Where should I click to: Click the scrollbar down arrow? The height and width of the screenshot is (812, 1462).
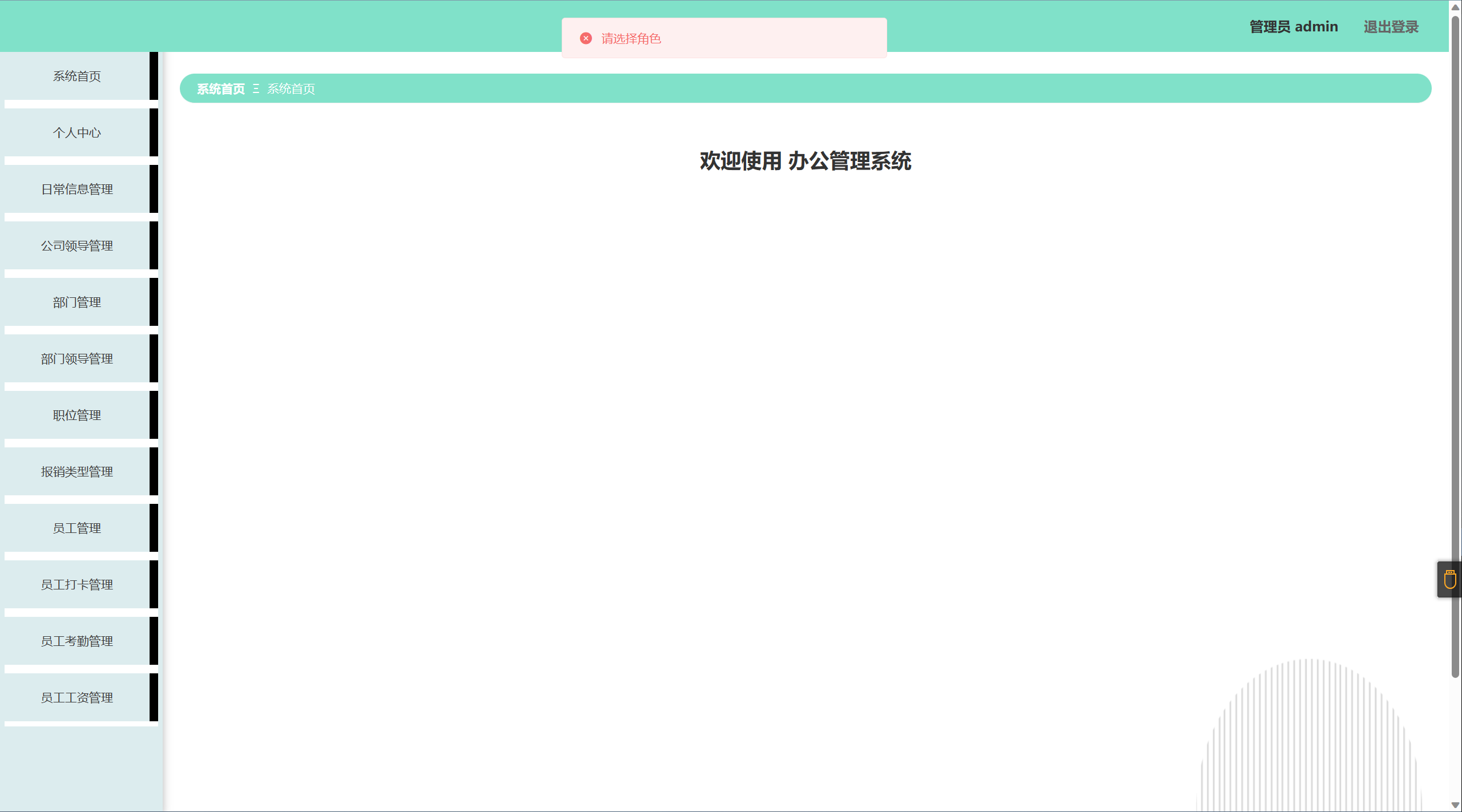(x=1455, y=805)
